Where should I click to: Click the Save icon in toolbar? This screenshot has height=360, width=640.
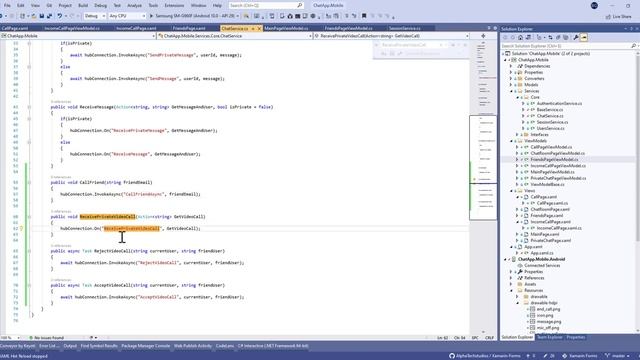point(42,16)
